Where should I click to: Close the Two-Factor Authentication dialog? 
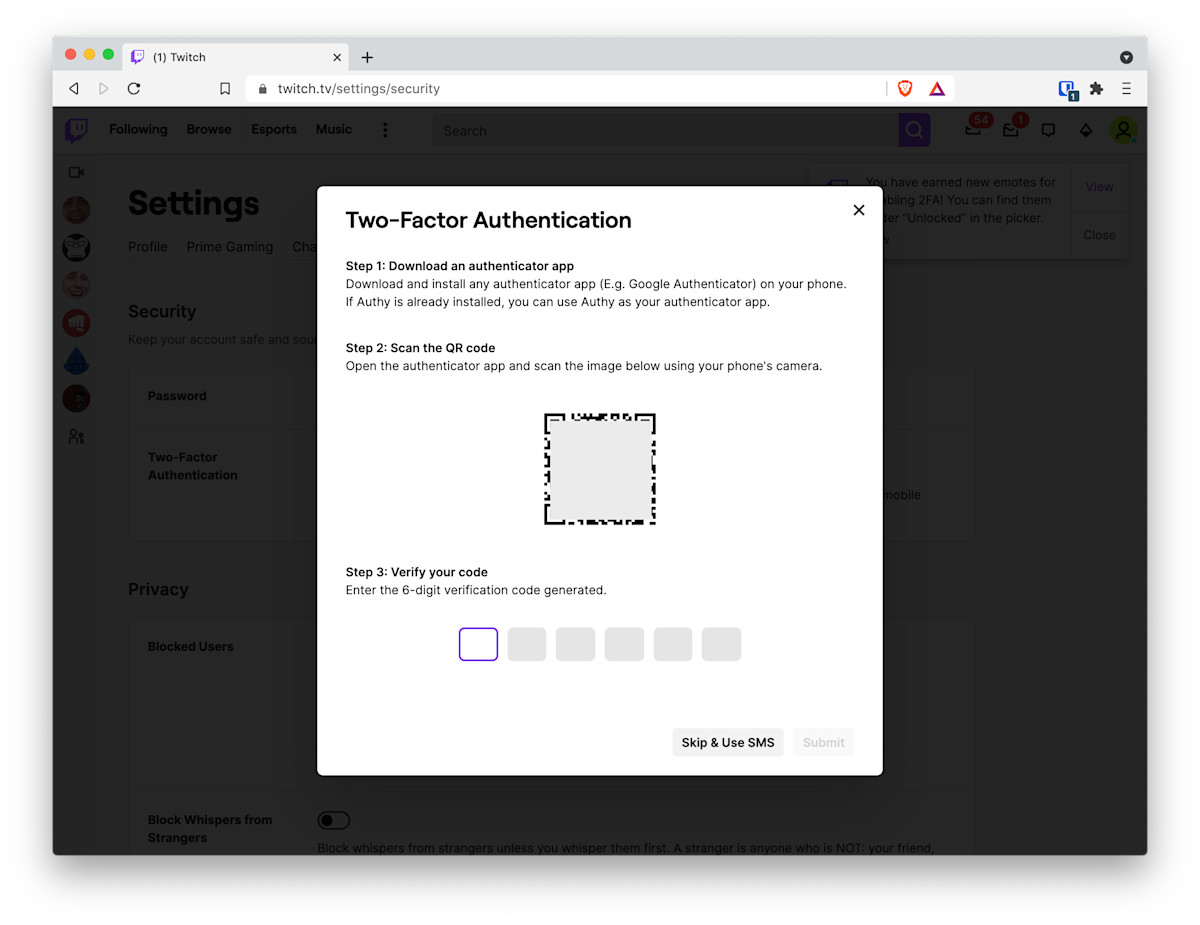click(858, 210)
